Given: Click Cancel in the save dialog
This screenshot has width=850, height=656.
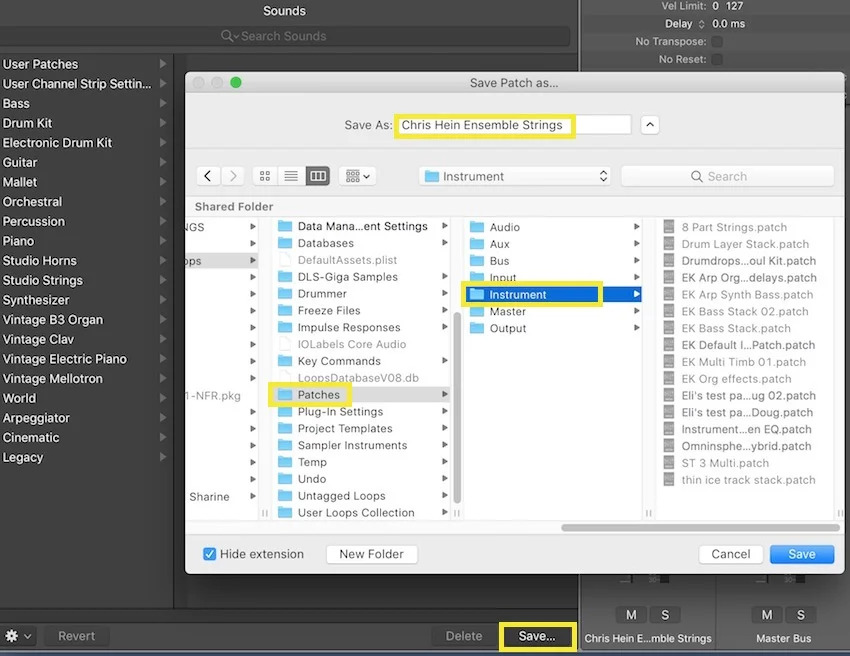Looking at the screenshot, I should [x=731, y=554].
